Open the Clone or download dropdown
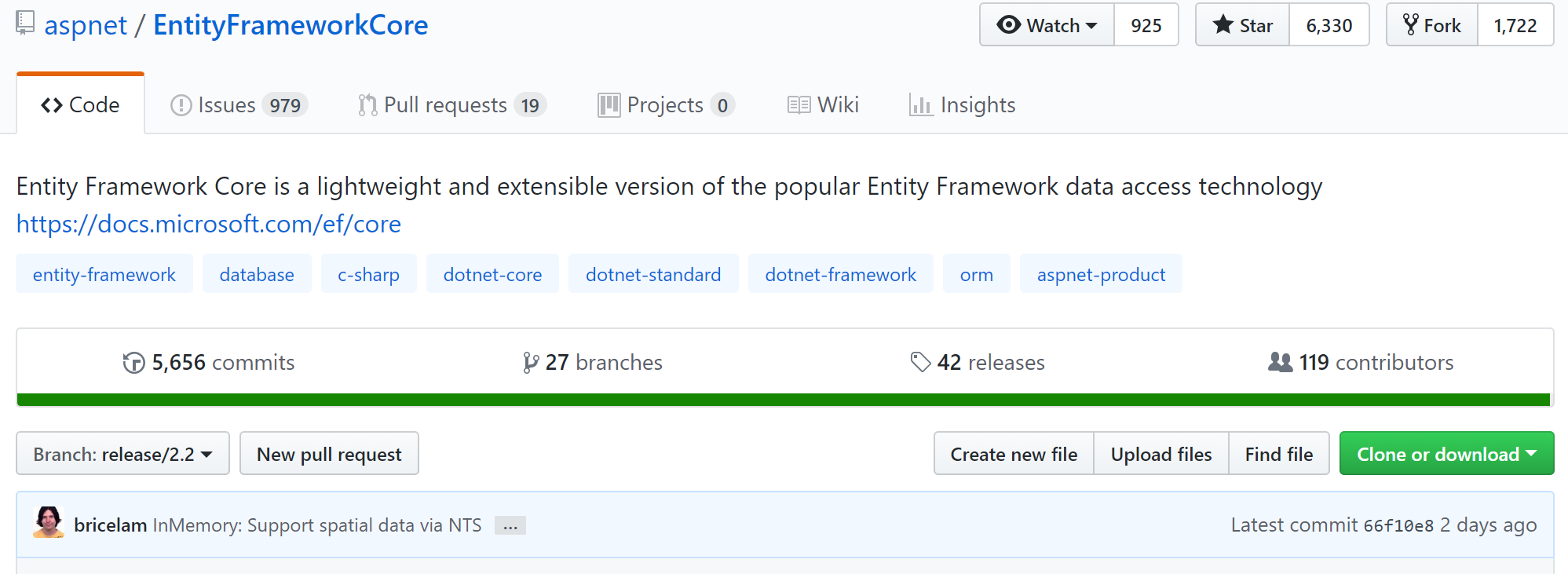1568x574 pixels. [x=1446, y=454]
